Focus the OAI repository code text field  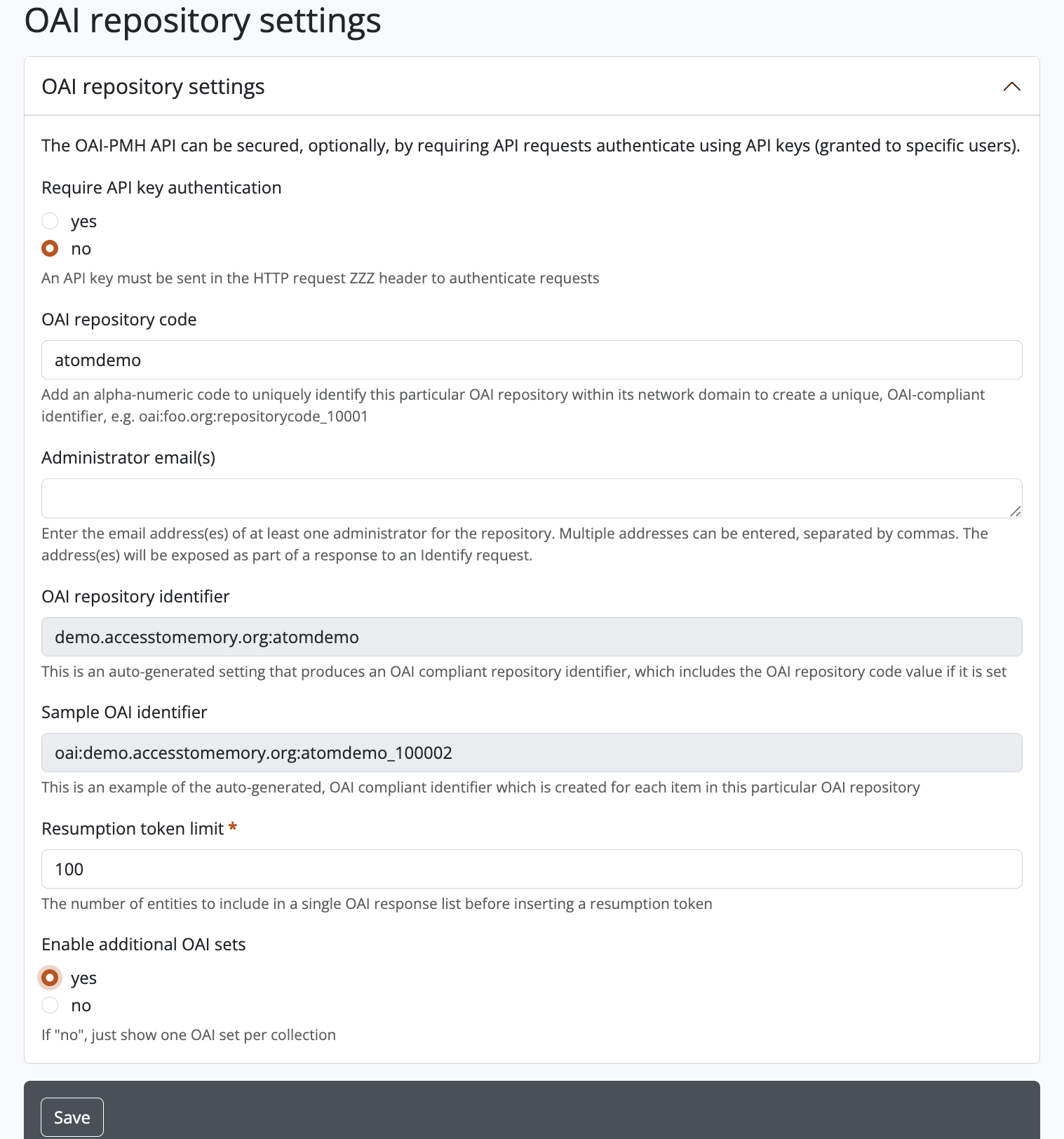531,360
